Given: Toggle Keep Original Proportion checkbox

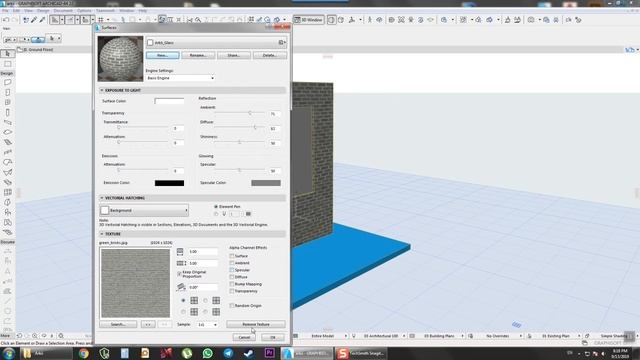Looking at the screenshot, I should (x=180, y=273).
